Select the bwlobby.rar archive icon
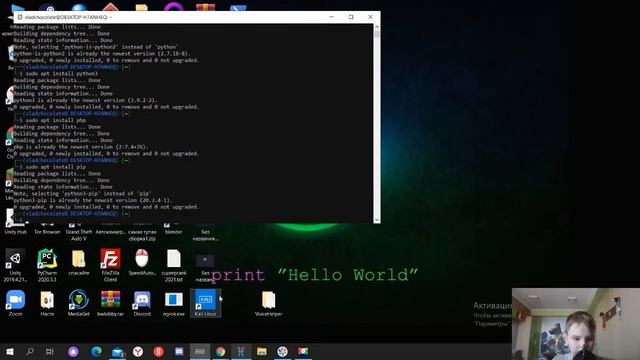640x360 pixels. [x=110, y=303]
